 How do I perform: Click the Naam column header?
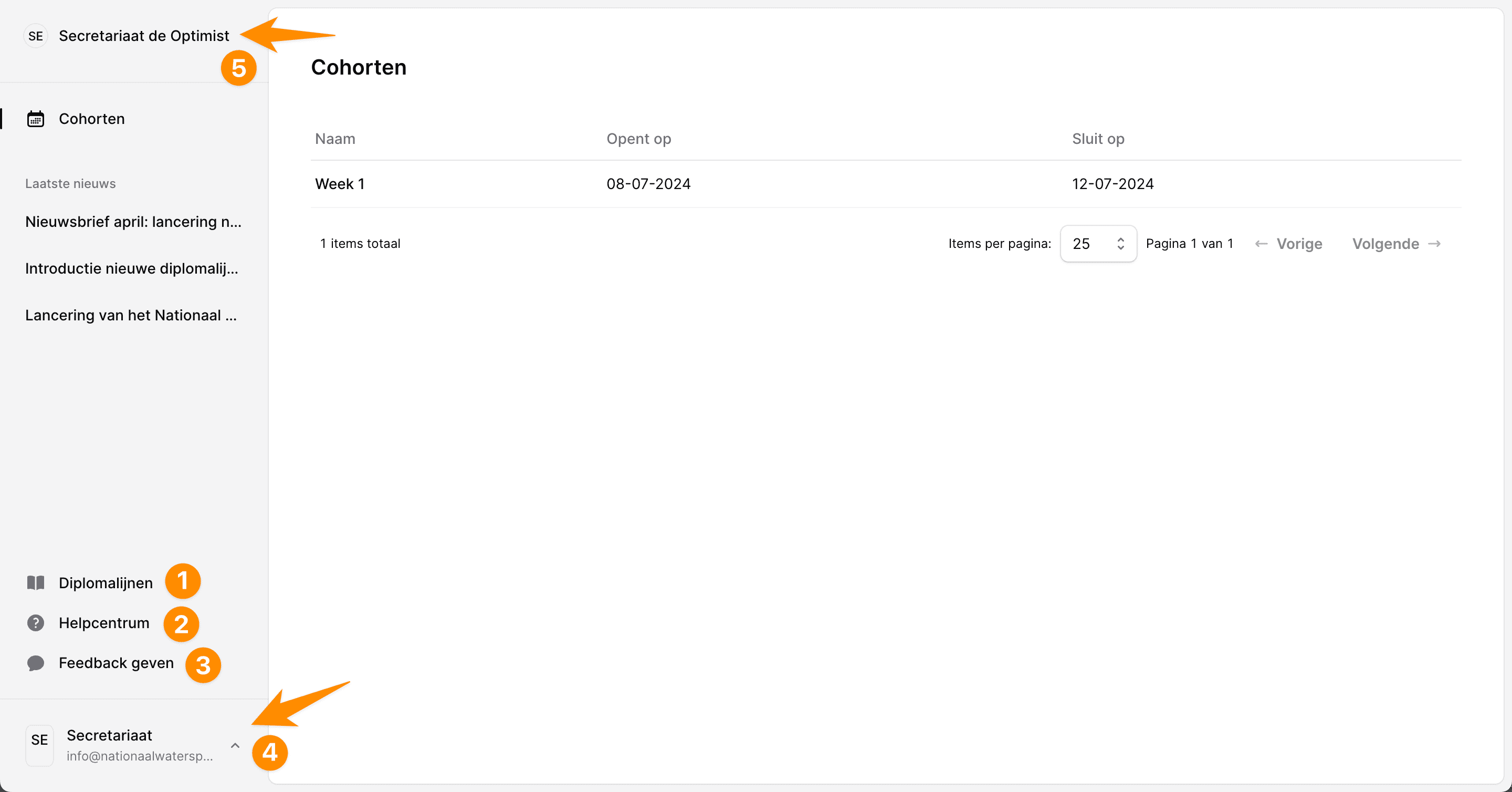pos(335,139)
